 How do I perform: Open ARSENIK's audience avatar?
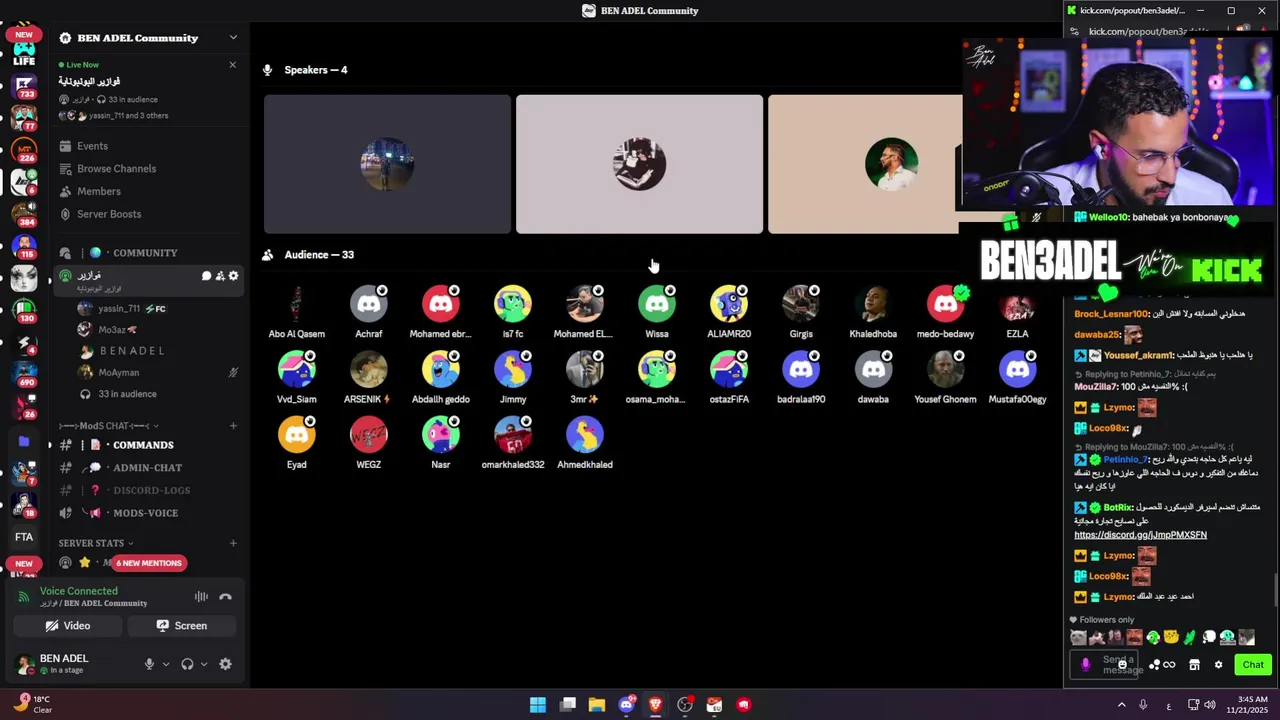click(x=369, y=370)
